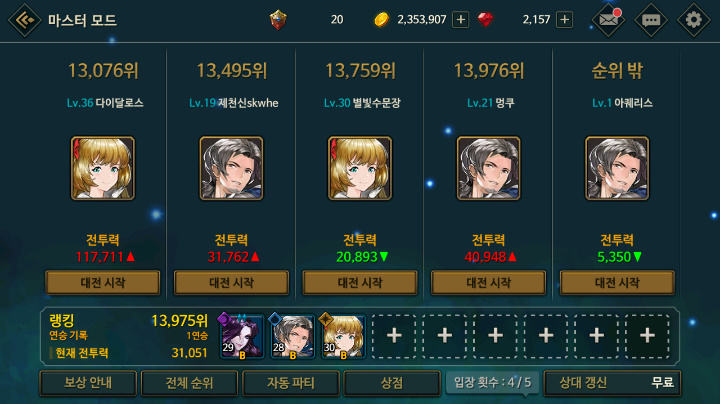
Task: Select level 29 purple-haired hero in party
Action: pyautogui.click(x=242, y=336)
